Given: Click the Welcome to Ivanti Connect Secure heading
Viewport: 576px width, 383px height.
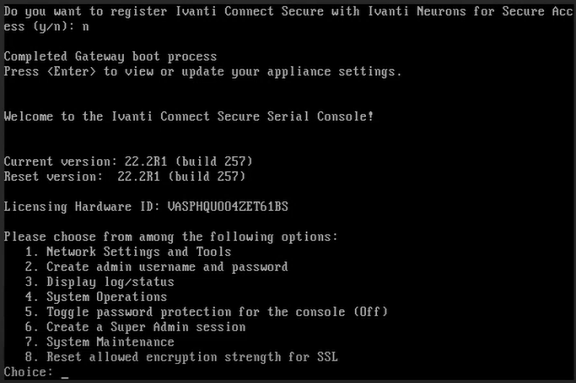Looking at the screenshot, I should [188, 116].
